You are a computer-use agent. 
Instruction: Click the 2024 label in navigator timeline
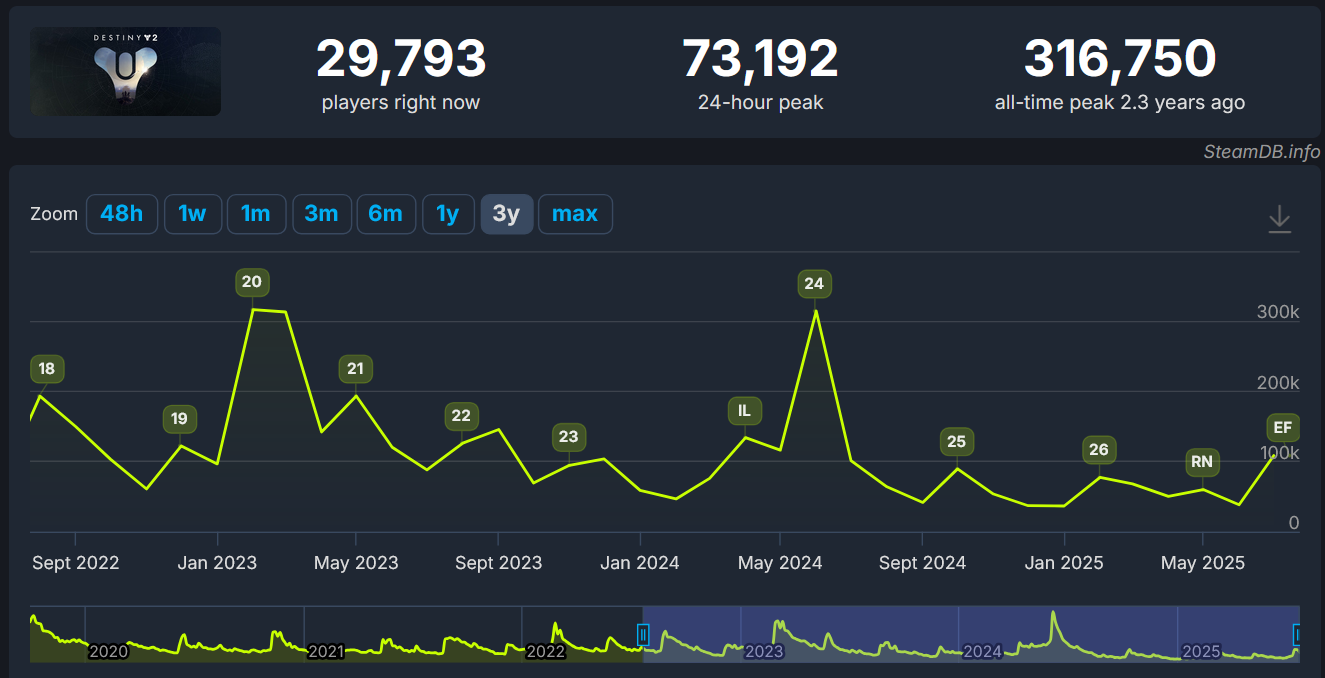pos(982,652)
